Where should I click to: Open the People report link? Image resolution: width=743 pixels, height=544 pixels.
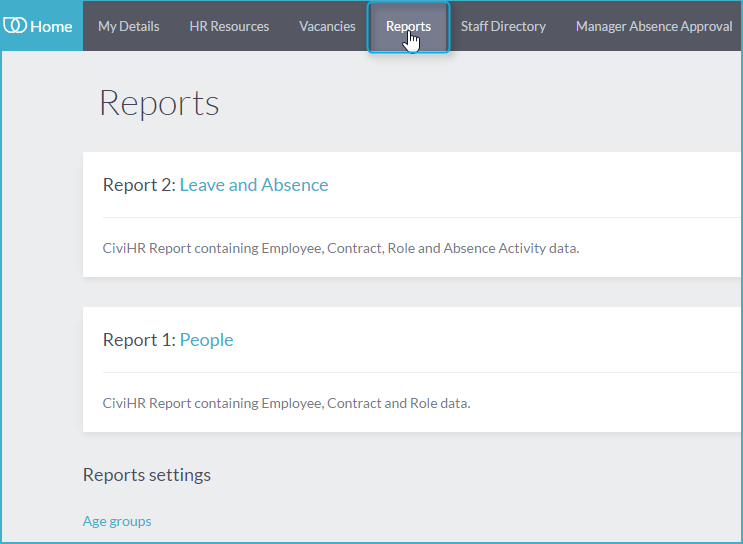point(207,340)
